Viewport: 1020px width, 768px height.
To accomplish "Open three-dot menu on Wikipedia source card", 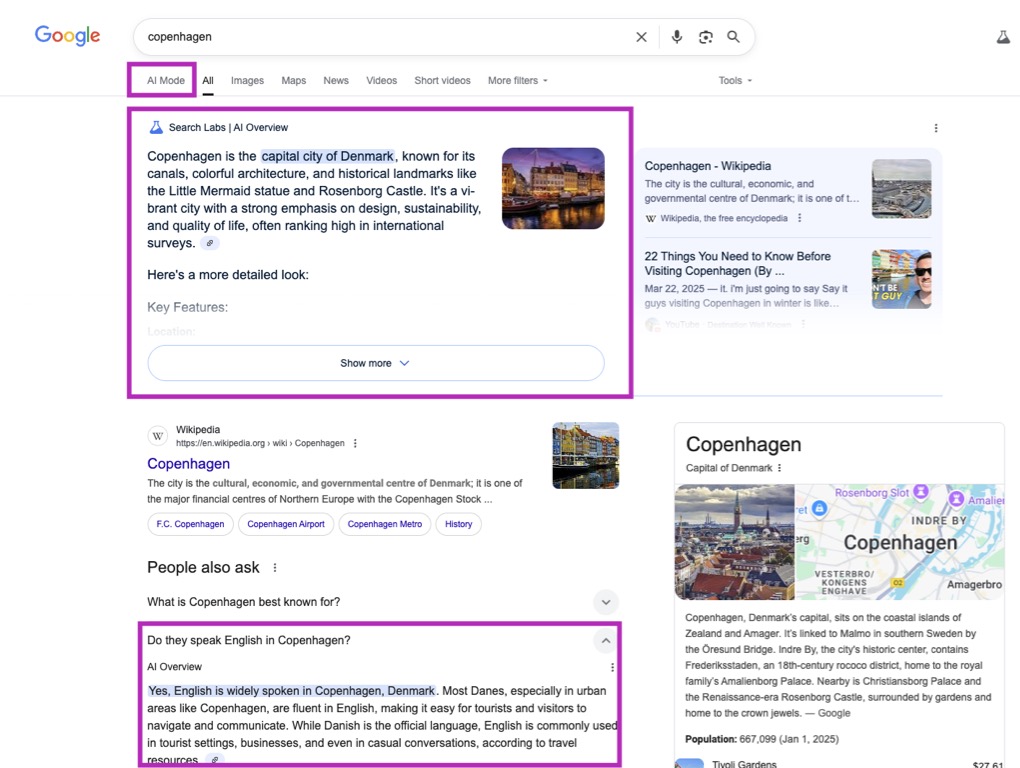I will click(799, 218).
